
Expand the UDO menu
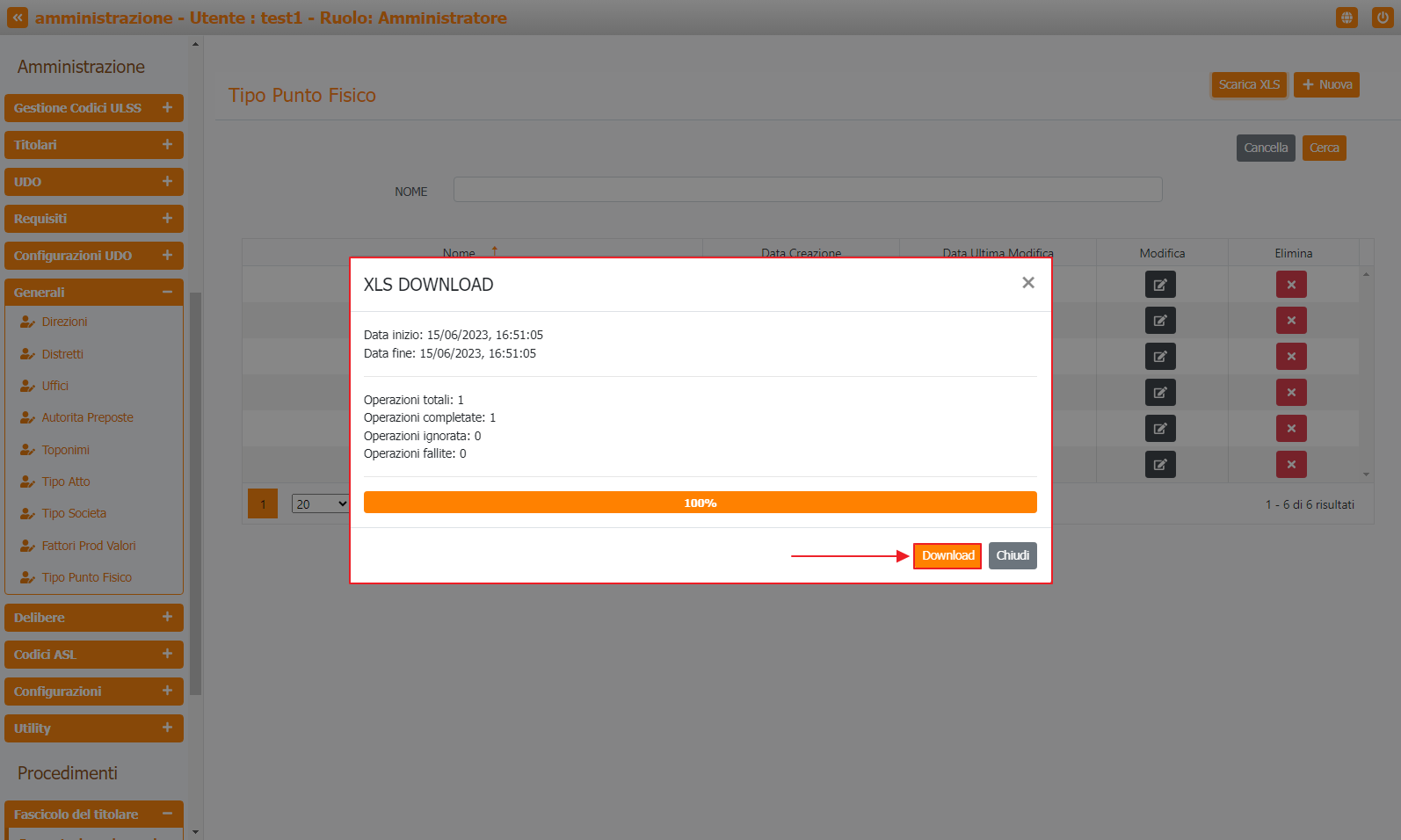94,182
